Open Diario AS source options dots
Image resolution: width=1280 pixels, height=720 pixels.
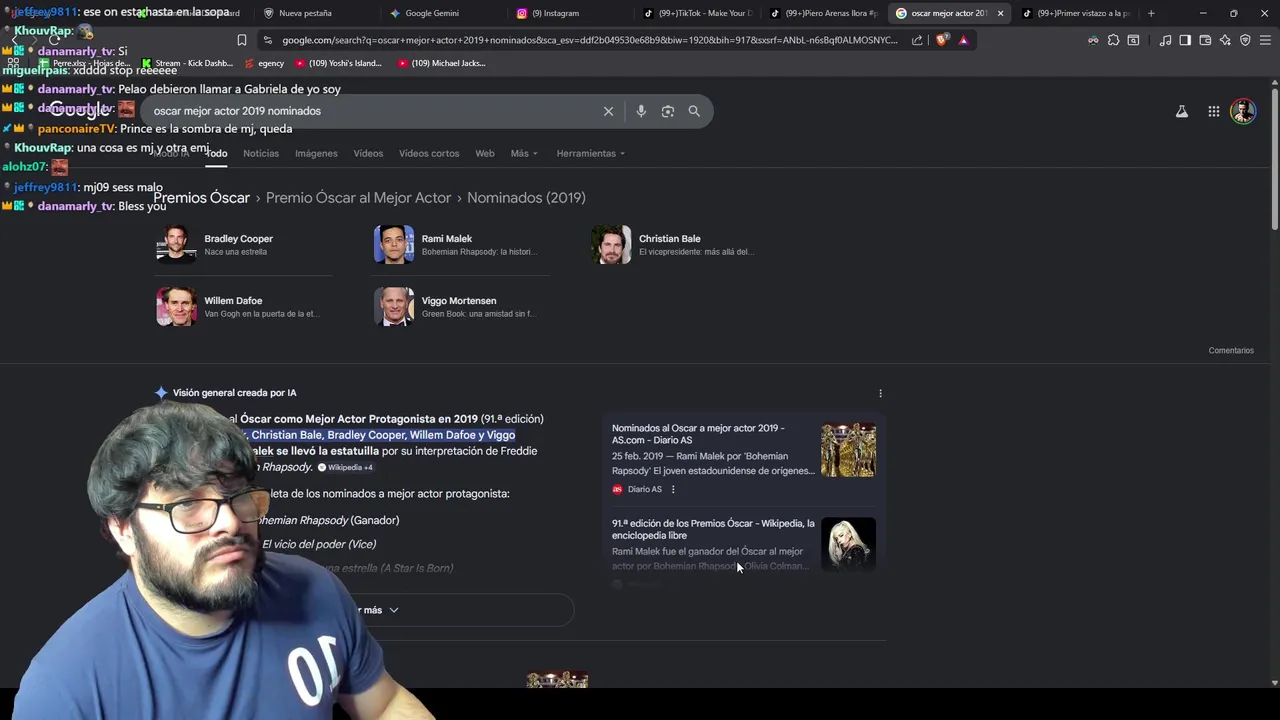pos(673,489)
